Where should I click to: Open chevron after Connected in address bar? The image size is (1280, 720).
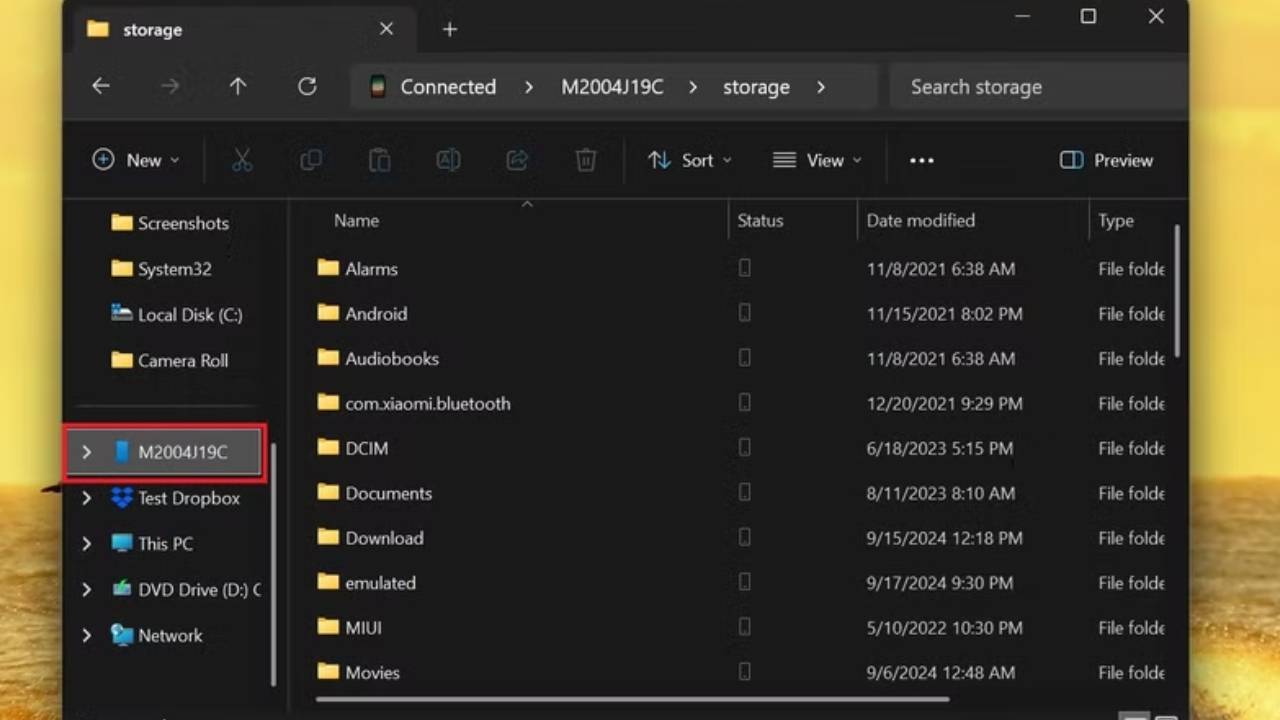coord(529,87)
